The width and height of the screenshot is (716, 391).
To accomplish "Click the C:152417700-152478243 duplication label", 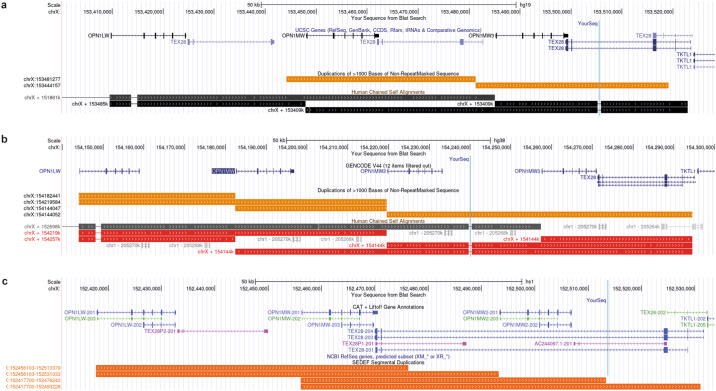I will point(33,380).
